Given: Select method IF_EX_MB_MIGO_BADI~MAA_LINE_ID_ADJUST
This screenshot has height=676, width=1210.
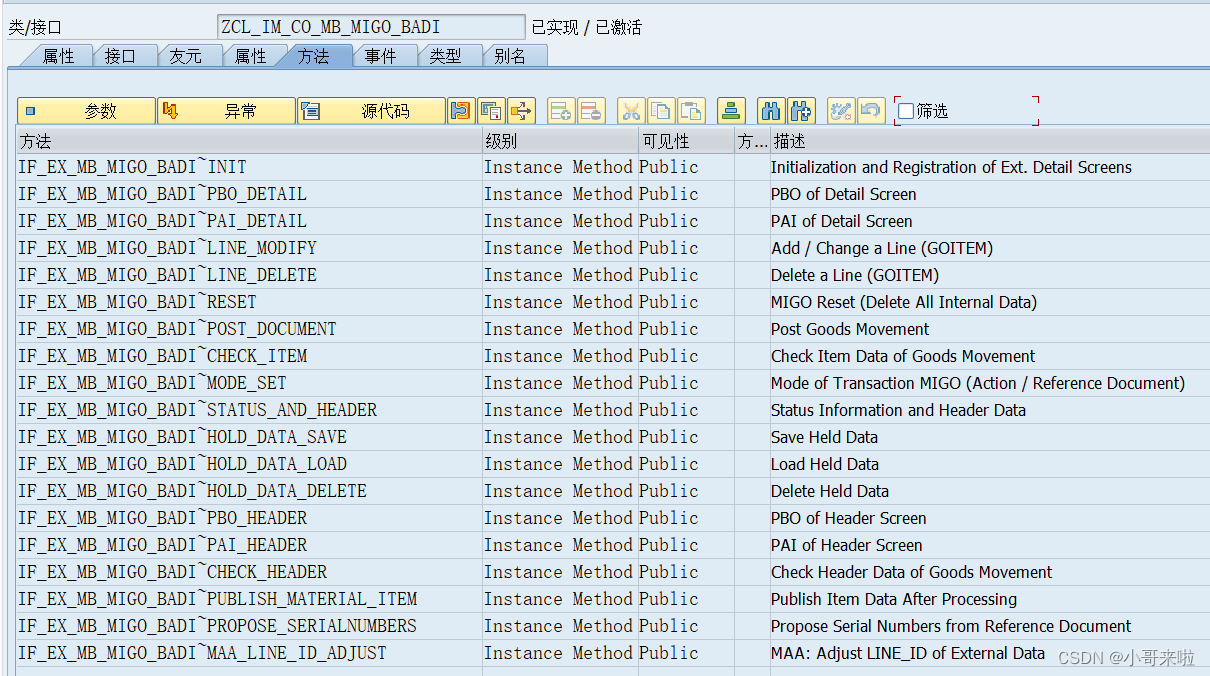Looking at the screenshot, I should pyautogui.click(x=202, y=653).
